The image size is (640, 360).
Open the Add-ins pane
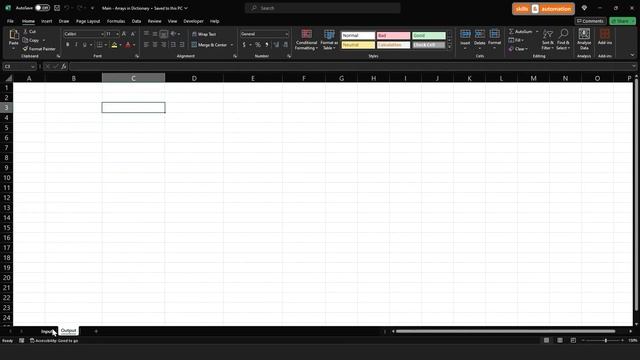pos(604,37)
